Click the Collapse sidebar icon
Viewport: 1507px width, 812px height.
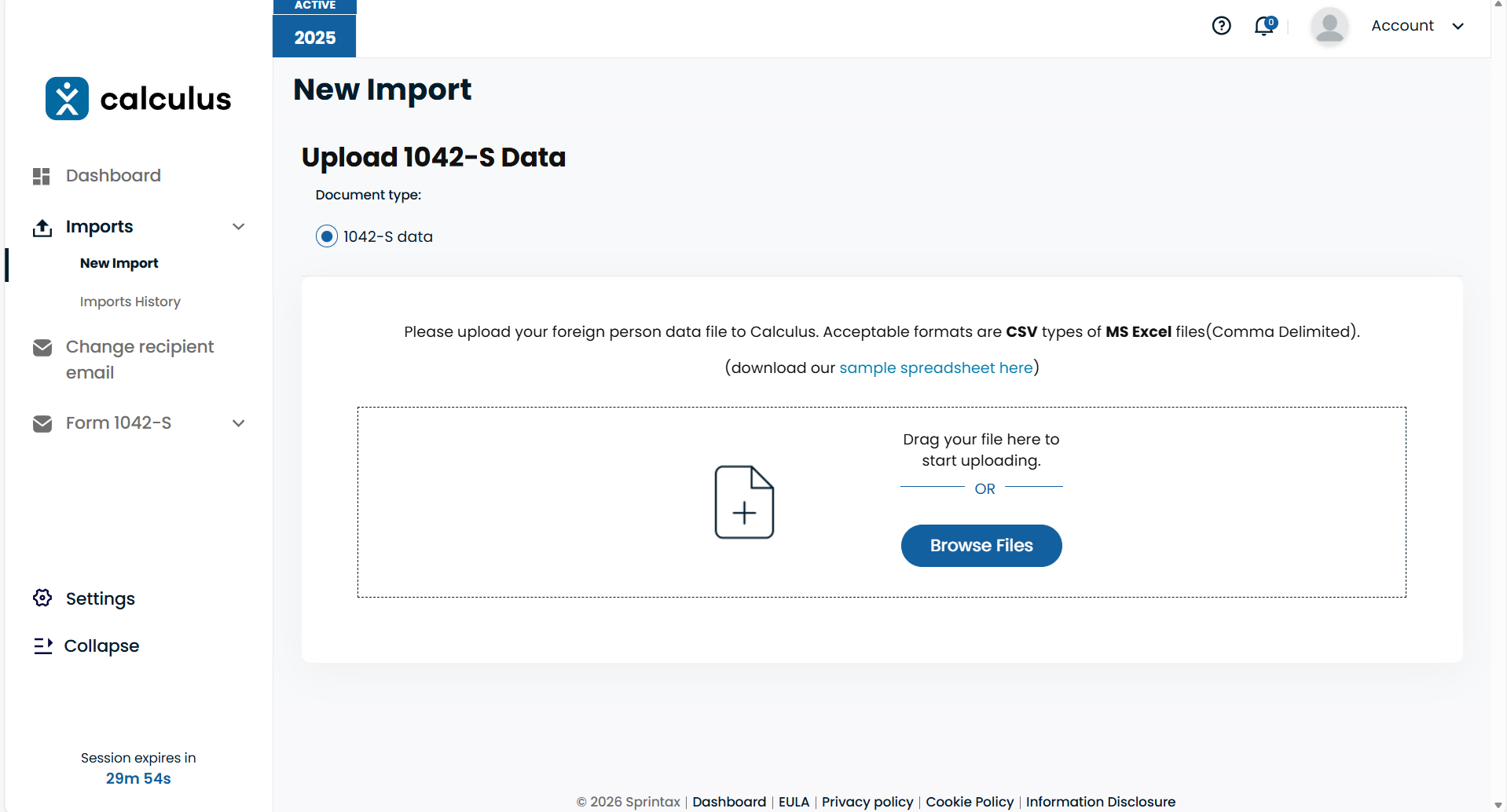point(42,646)
